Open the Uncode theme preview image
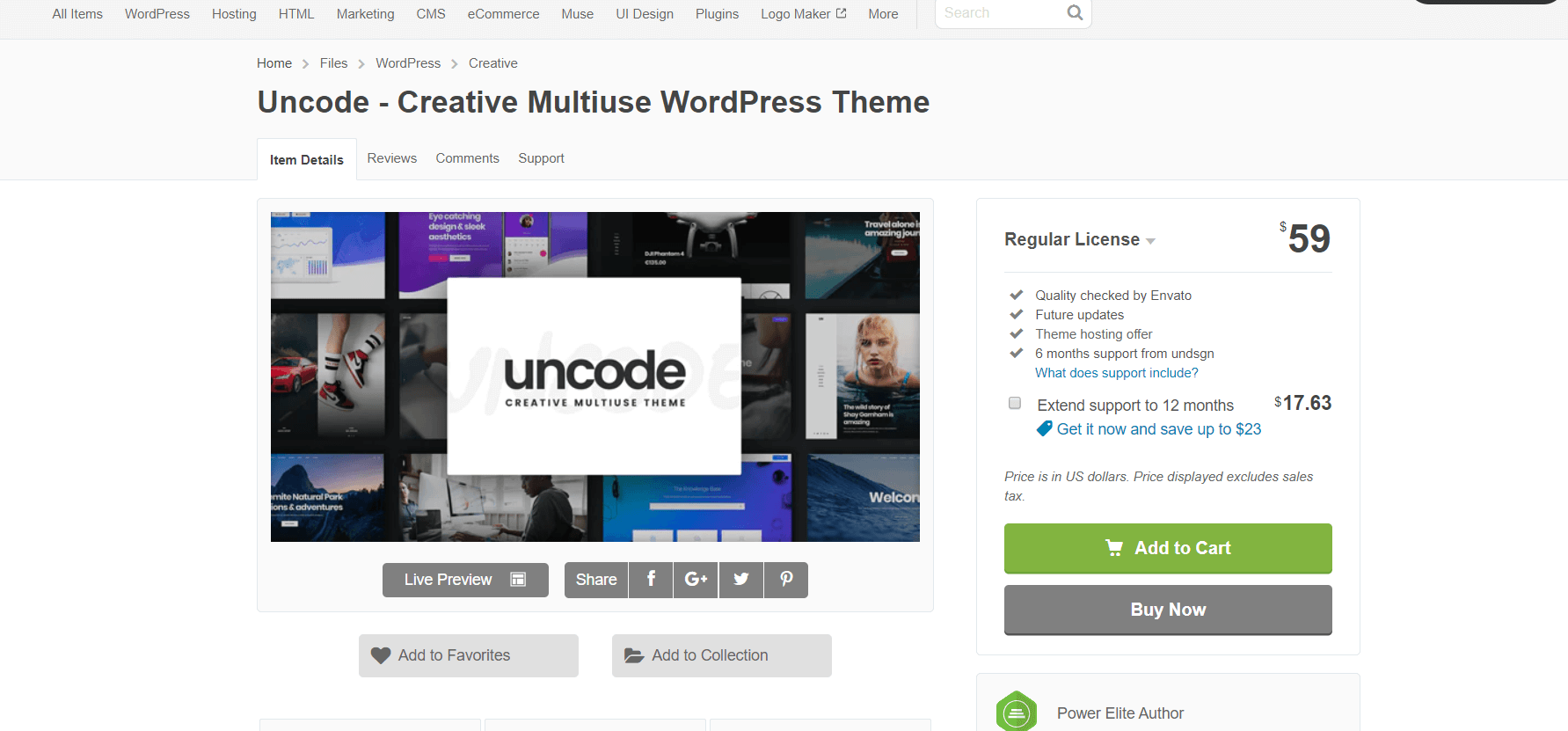 pyautogui.click(x=594, y=376)
